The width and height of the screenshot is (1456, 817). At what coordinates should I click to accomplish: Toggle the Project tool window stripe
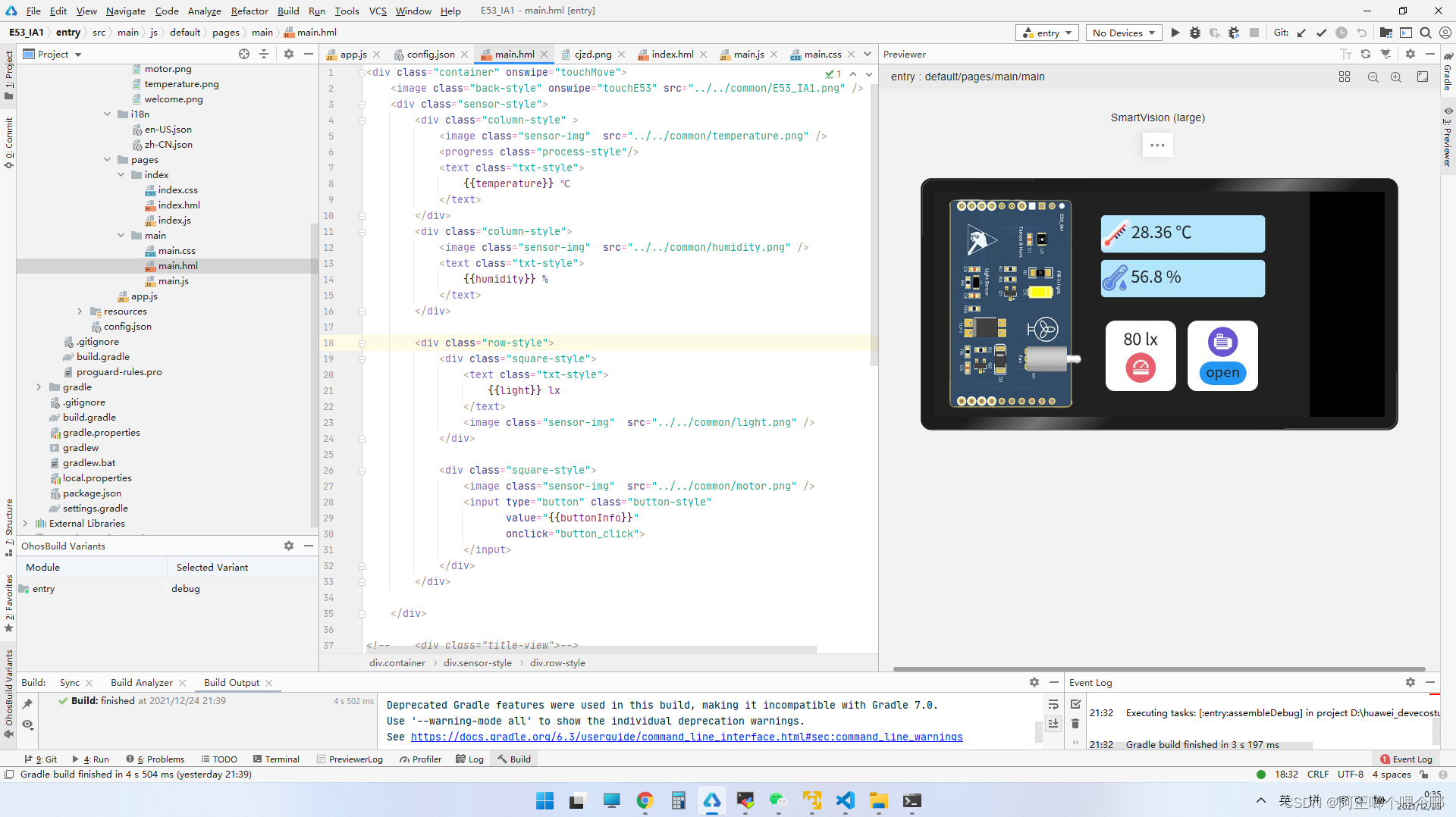9,74
